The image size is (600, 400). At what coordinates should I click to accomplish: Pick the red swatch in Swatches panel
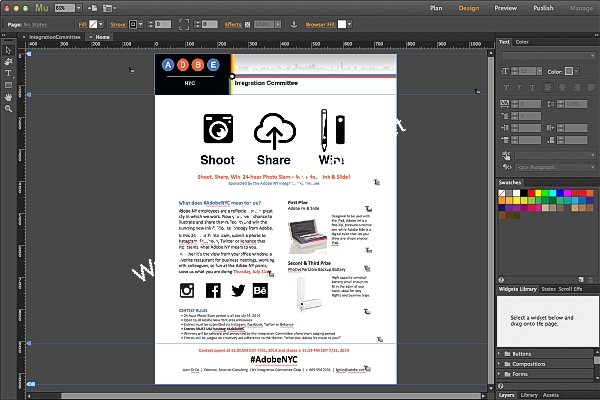tap(531, 193)
